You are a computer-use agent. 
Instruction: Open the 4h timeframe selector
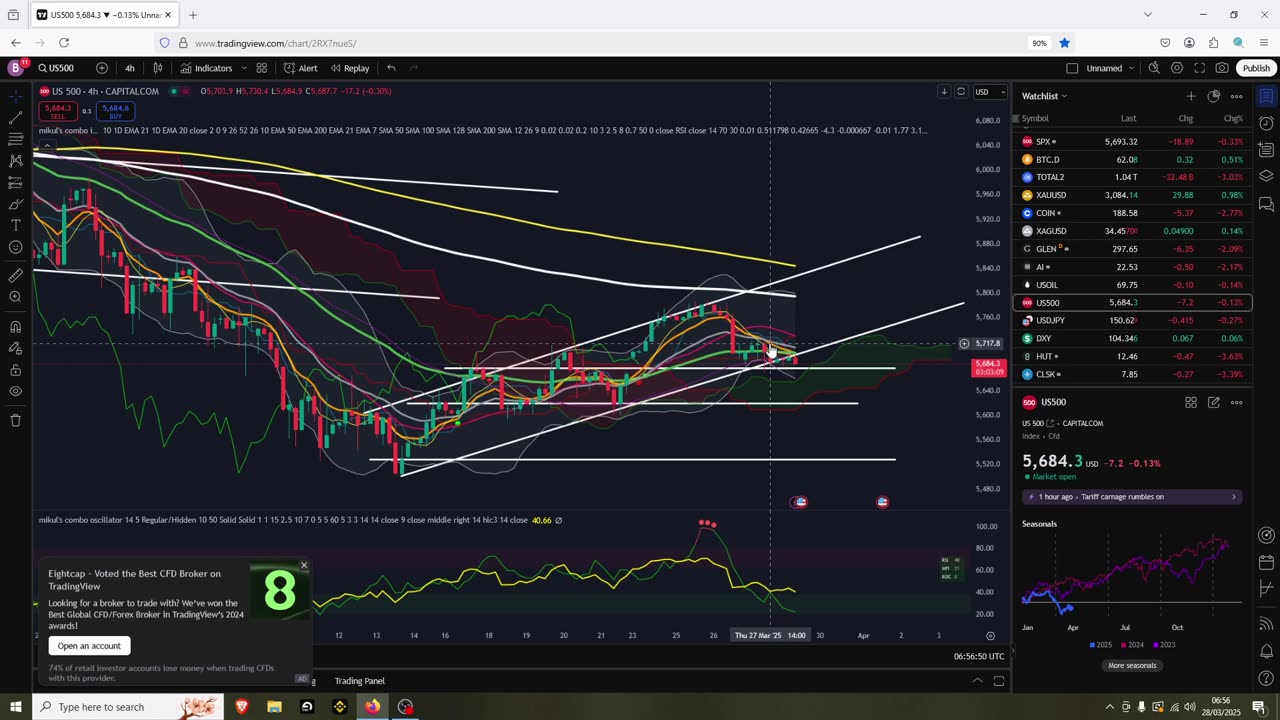[130, 68]
